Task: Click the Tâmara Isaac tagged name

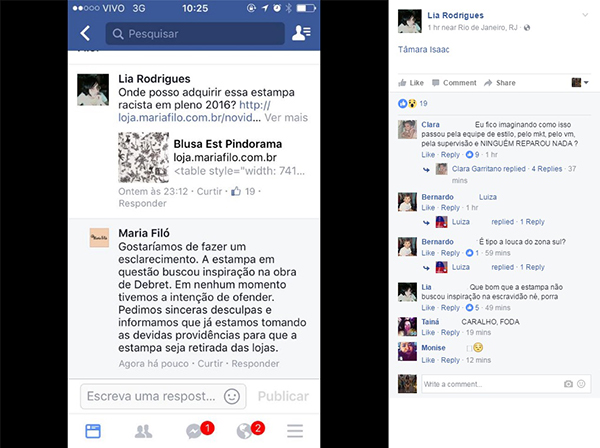Action: [x=424, y=49]
